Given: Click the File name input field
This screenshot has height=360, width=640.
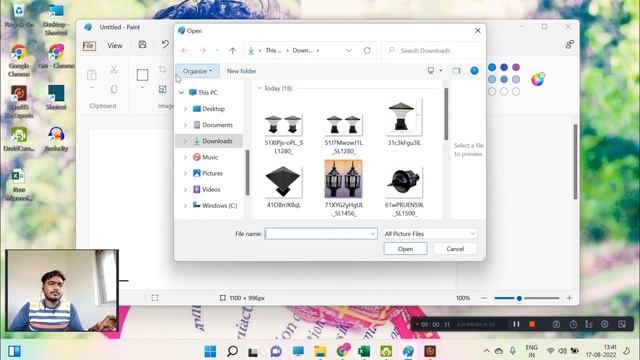Looking at the screenshot, I should [x=321, y=234].
